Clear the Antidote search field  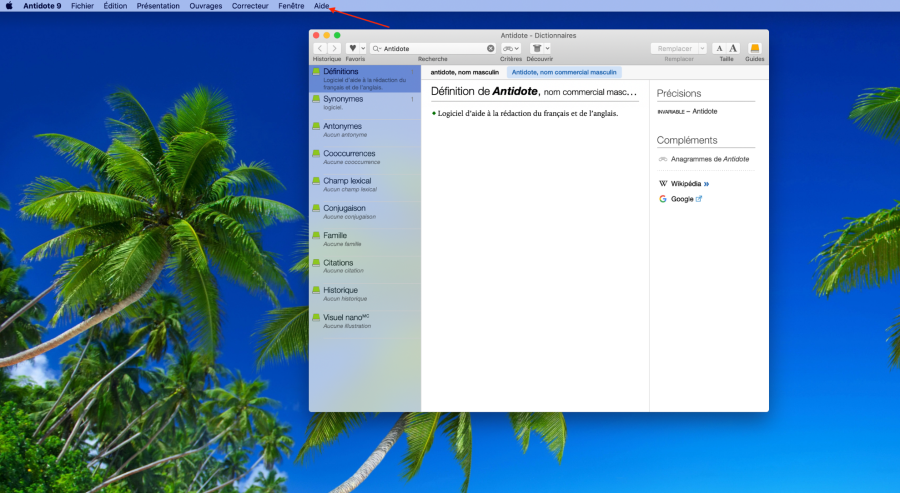pos(490,49)
